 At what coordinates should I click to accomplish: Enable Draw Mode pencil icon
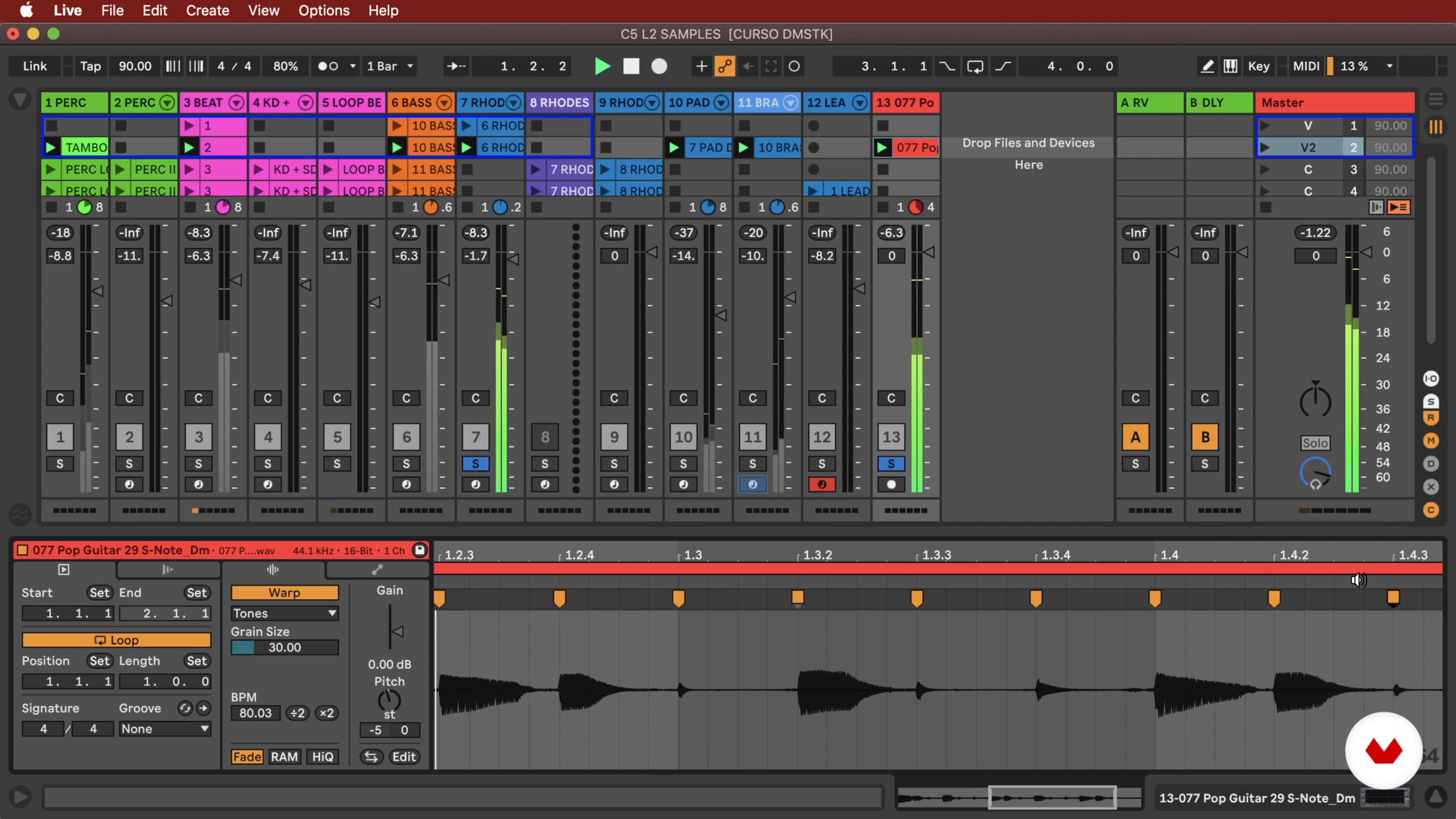(x=1207, y=66)
